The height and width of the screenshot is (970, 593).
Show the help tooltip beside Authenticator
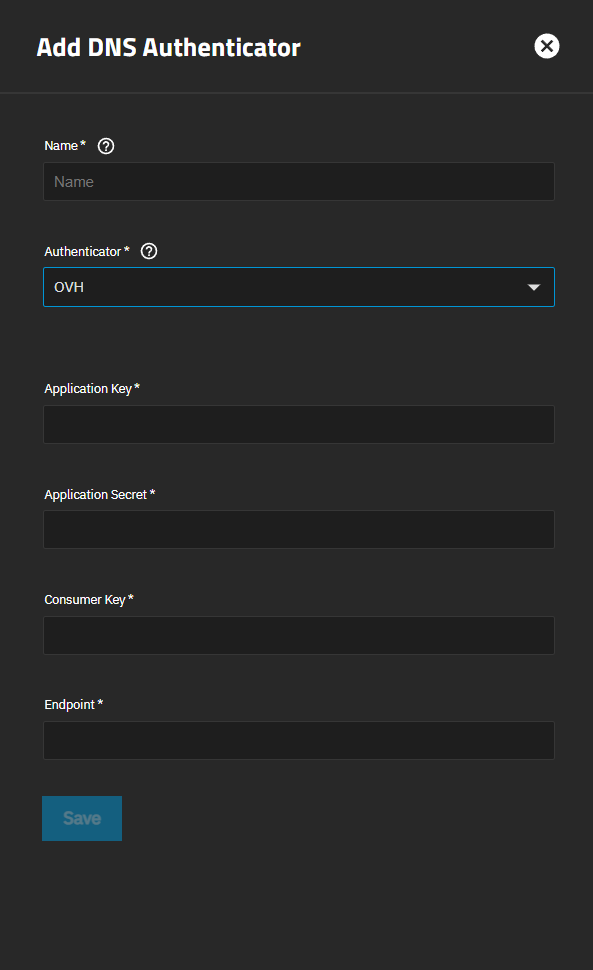[149, 251]
